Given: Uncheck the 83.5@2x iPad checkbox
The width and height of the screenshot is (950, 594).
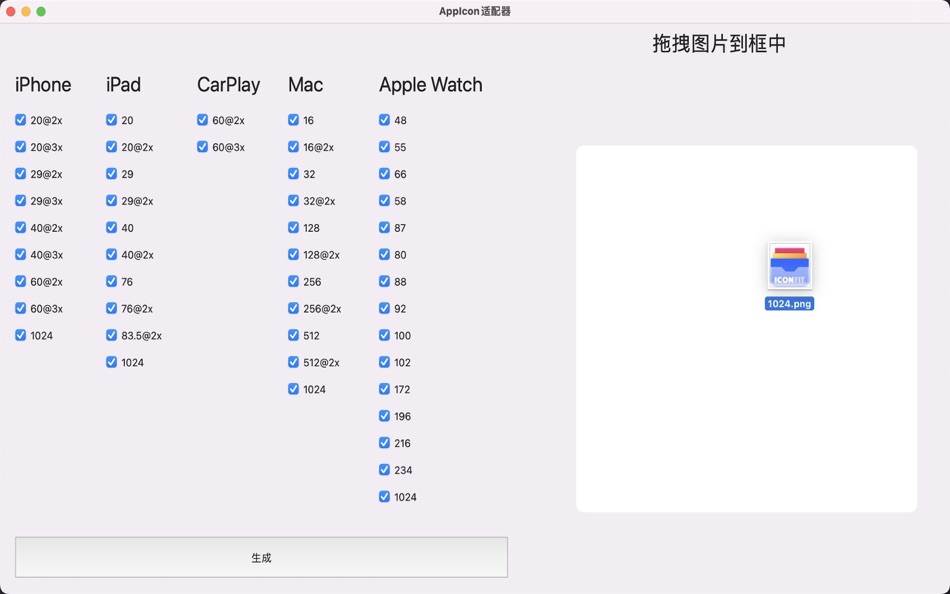Looking at the screenshot, I should click(111, 335).
